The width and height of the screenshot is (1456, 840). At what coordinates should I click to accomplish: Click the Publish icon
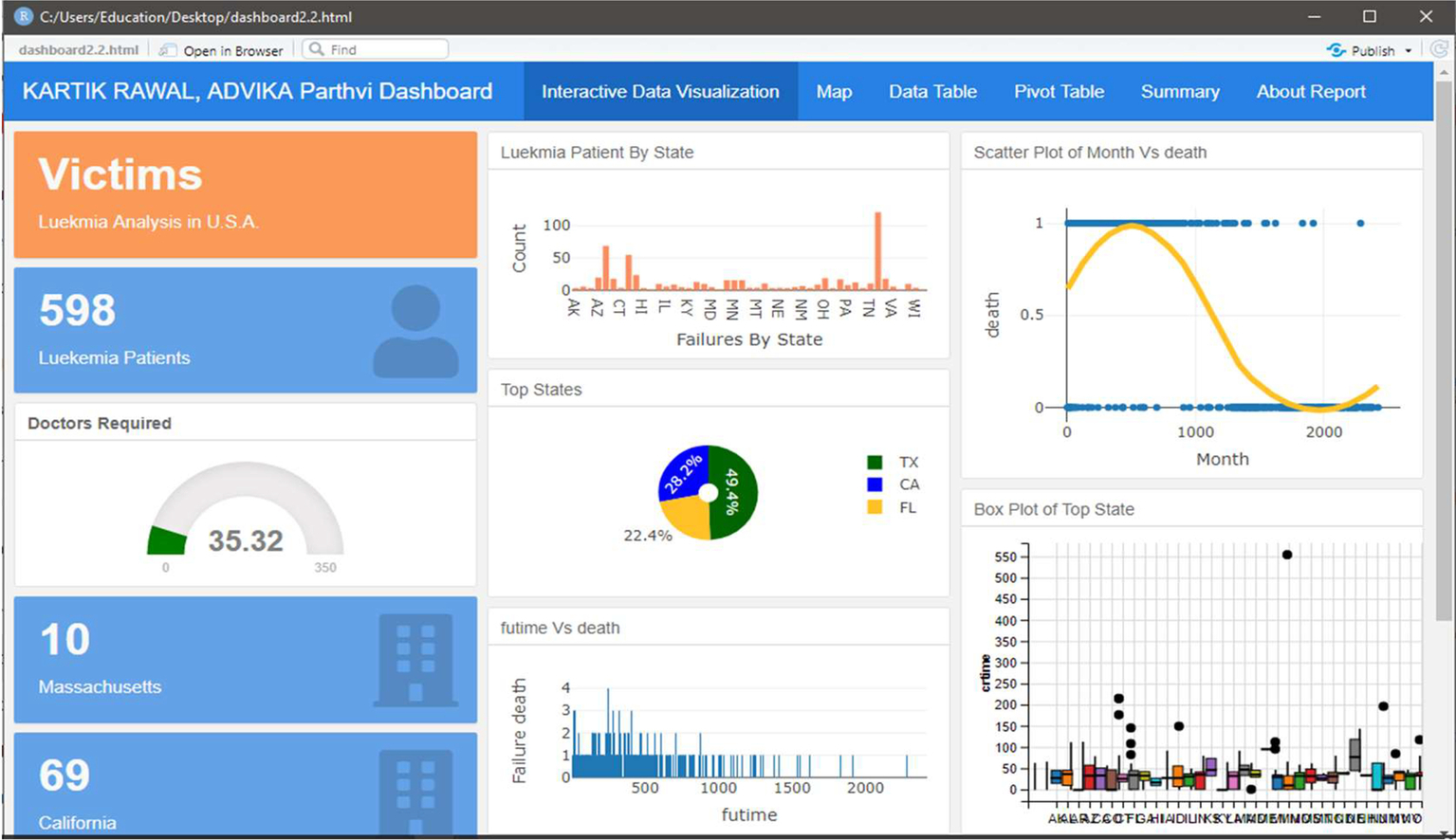pyautogui.click(x=1336, y=50)
